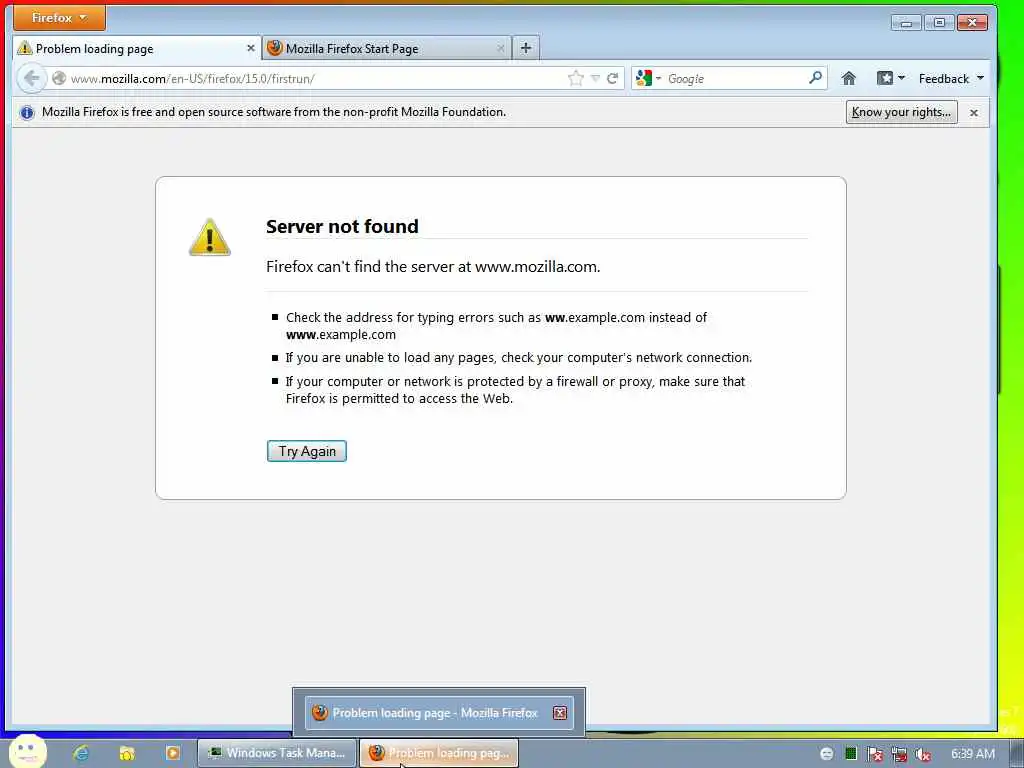Screen dimensions: 1024x768
Task: Switch to the Mozilla Firefox Start Page tab
Action: (x=387, y=48)
